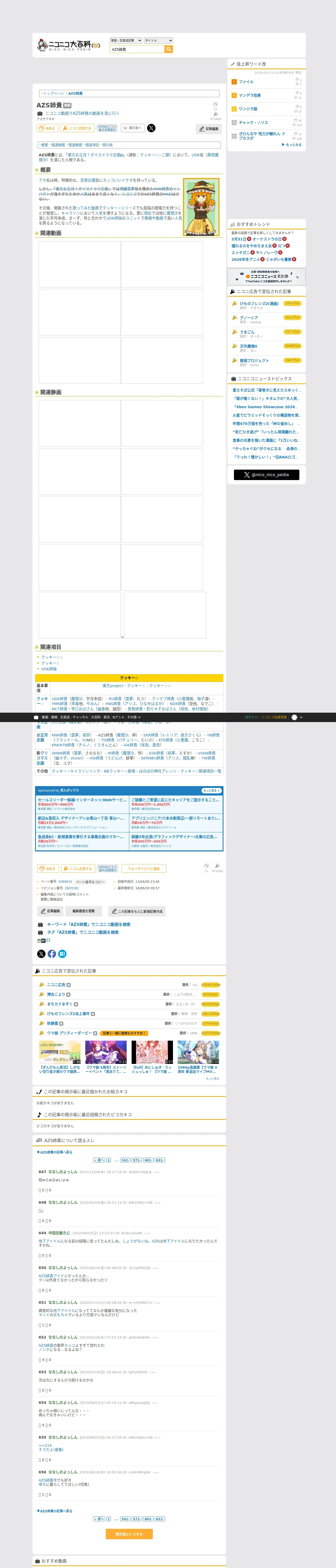Select 大百科 in the dark navigation bar
Viewport: 336px width, 1568px height.
(96, 717)
